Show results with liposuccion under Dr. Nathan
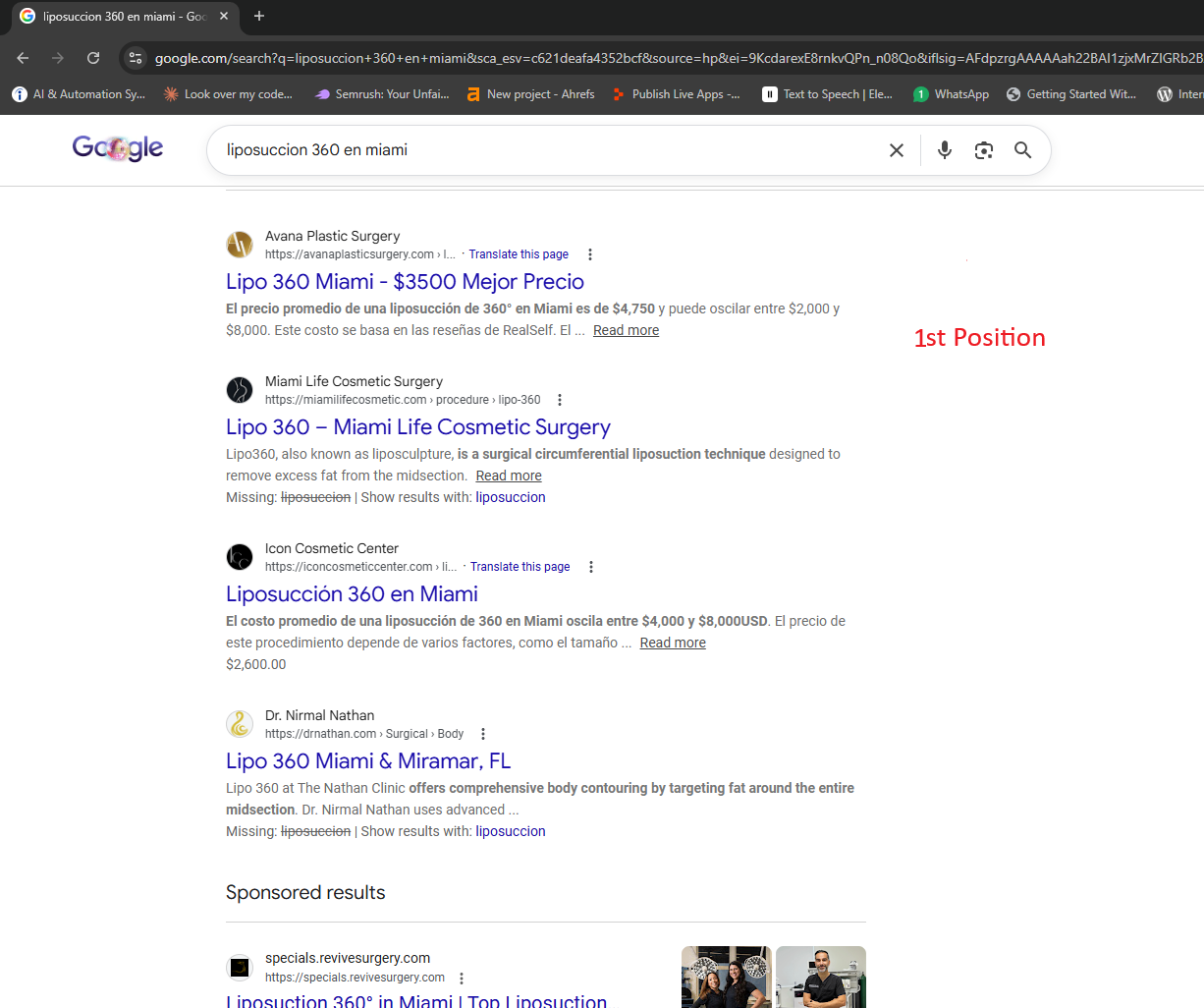Image resolution: width=1204 pixels, height=1008 pixels. pos(511,831)
